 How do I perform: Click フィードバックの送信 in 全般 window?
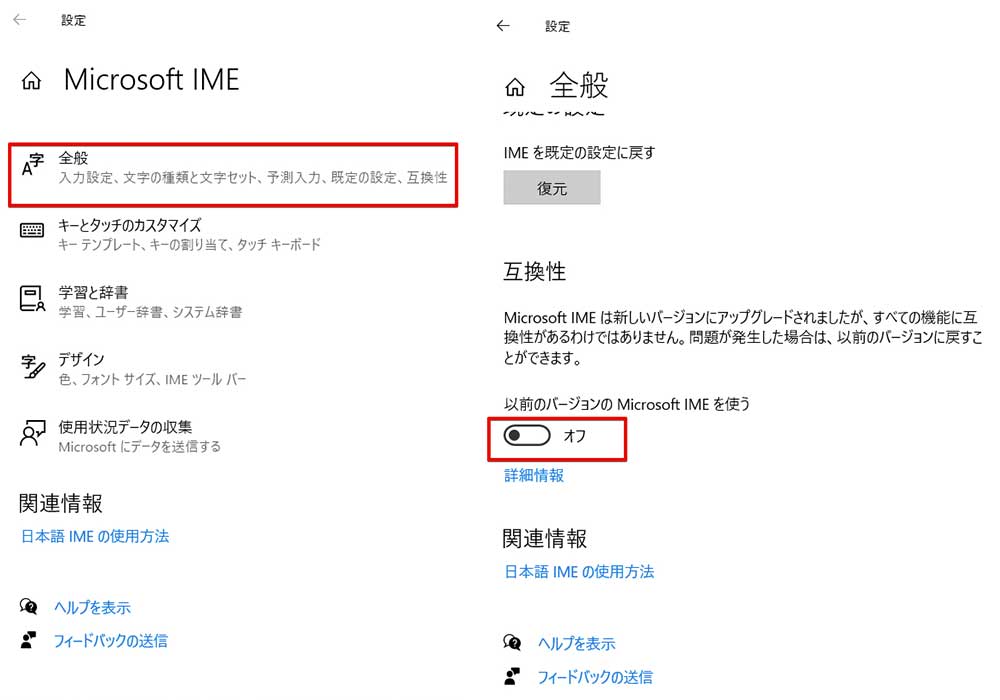pyautogui.click(x=595, y=677)
